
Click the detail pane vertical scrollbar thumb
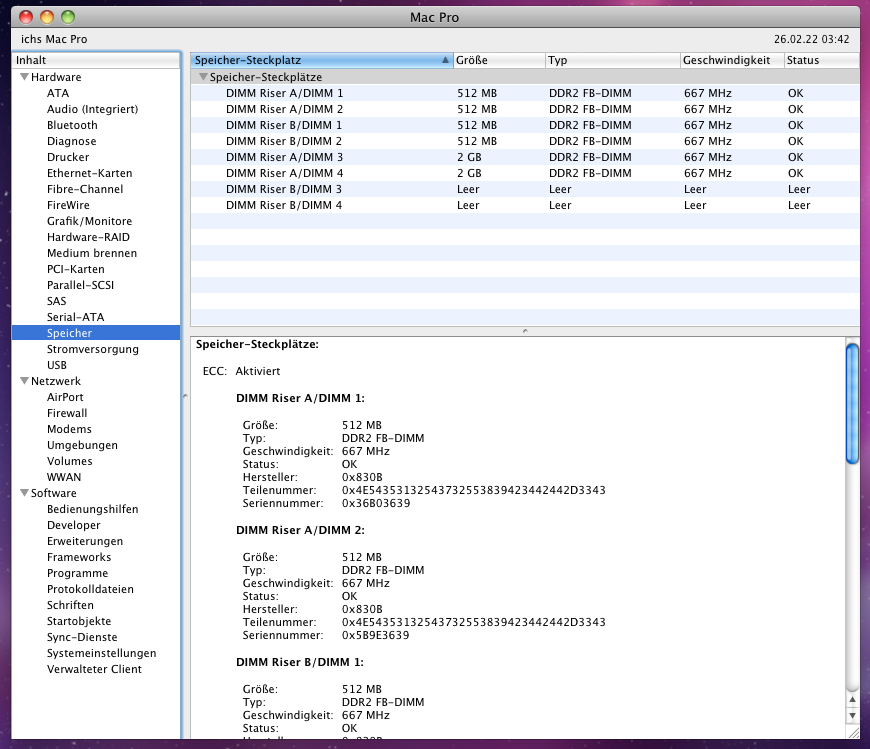[852, 403]
